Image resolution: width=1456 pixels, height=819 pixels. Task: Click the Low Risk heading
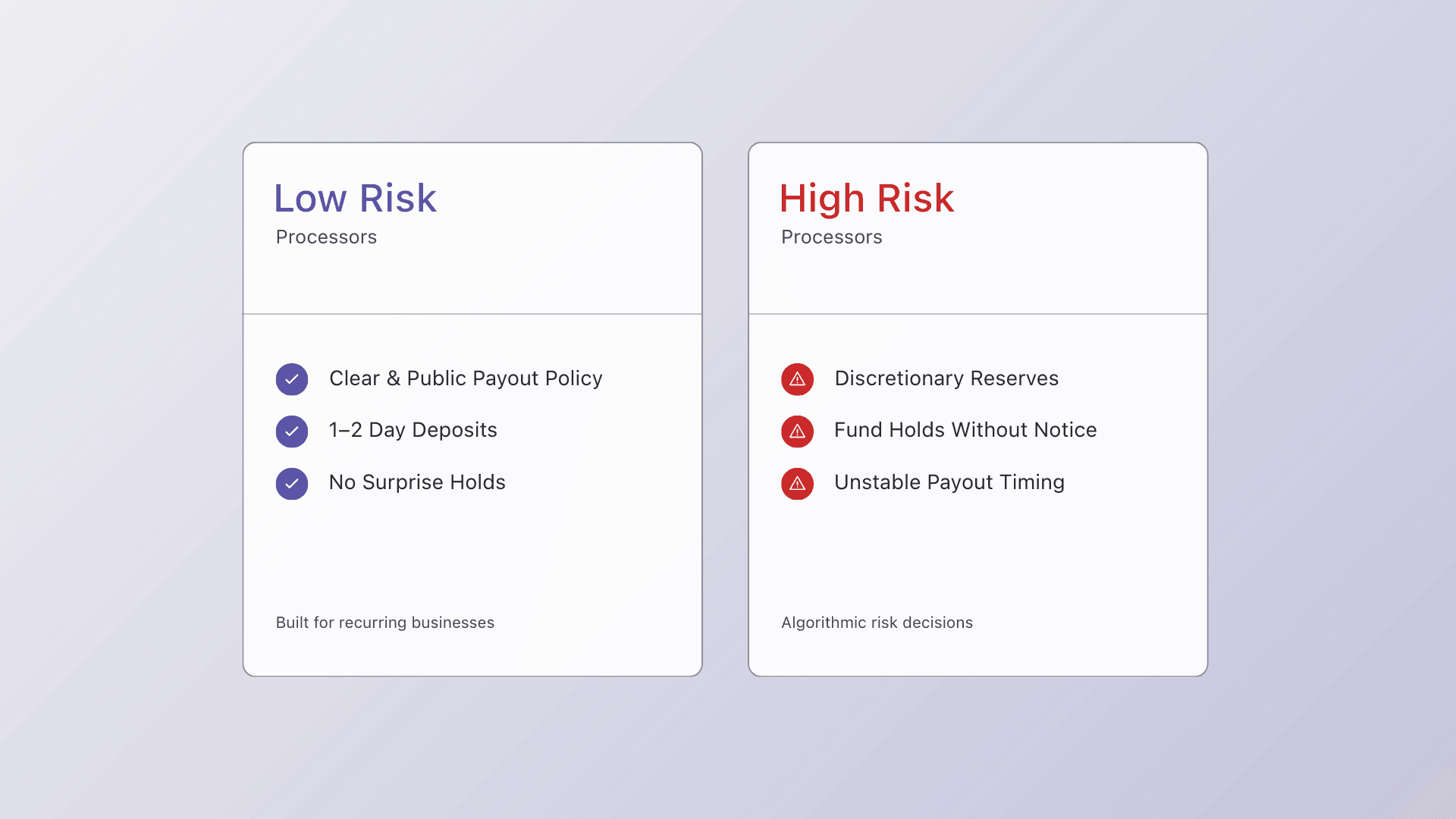[355, 199]
